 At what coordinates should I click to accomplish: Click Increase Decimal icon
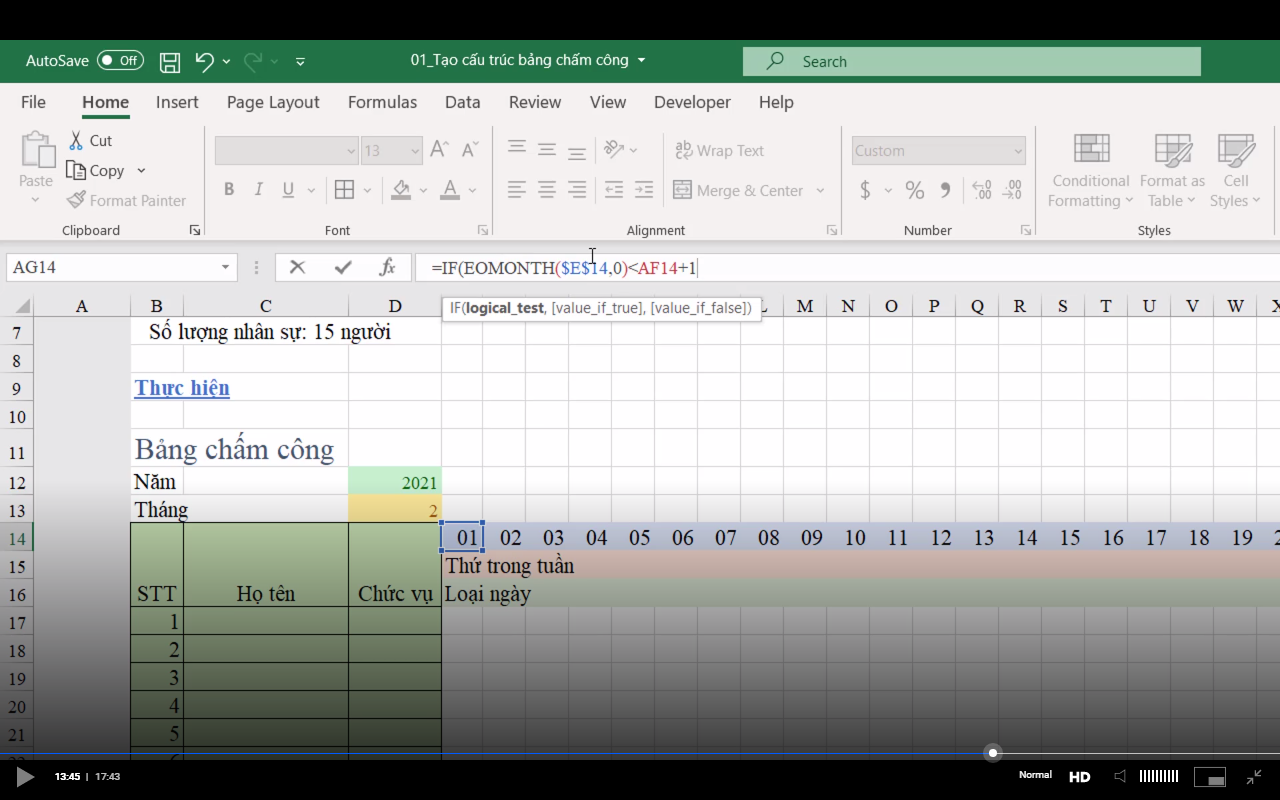point(982,190)
